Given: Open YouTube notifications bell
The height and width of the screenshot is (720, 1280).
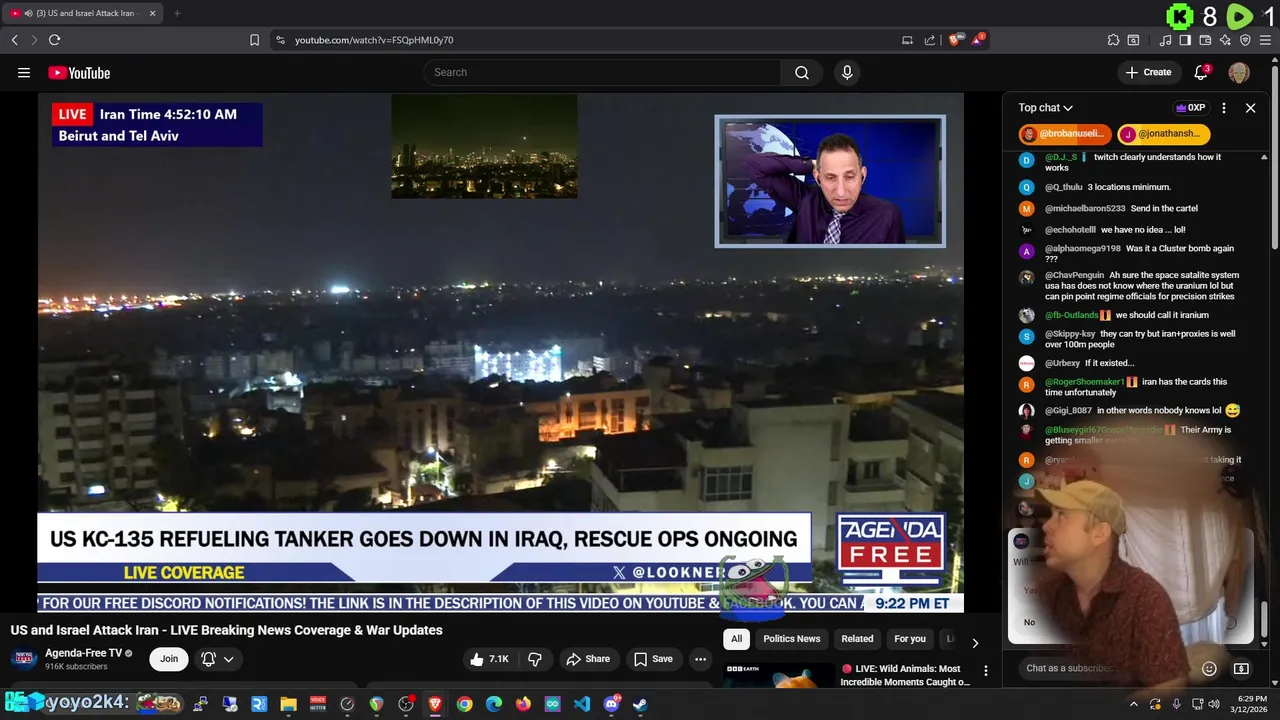Looking at the screenshot, I should pyautogui.click(x=1202, y=72).
